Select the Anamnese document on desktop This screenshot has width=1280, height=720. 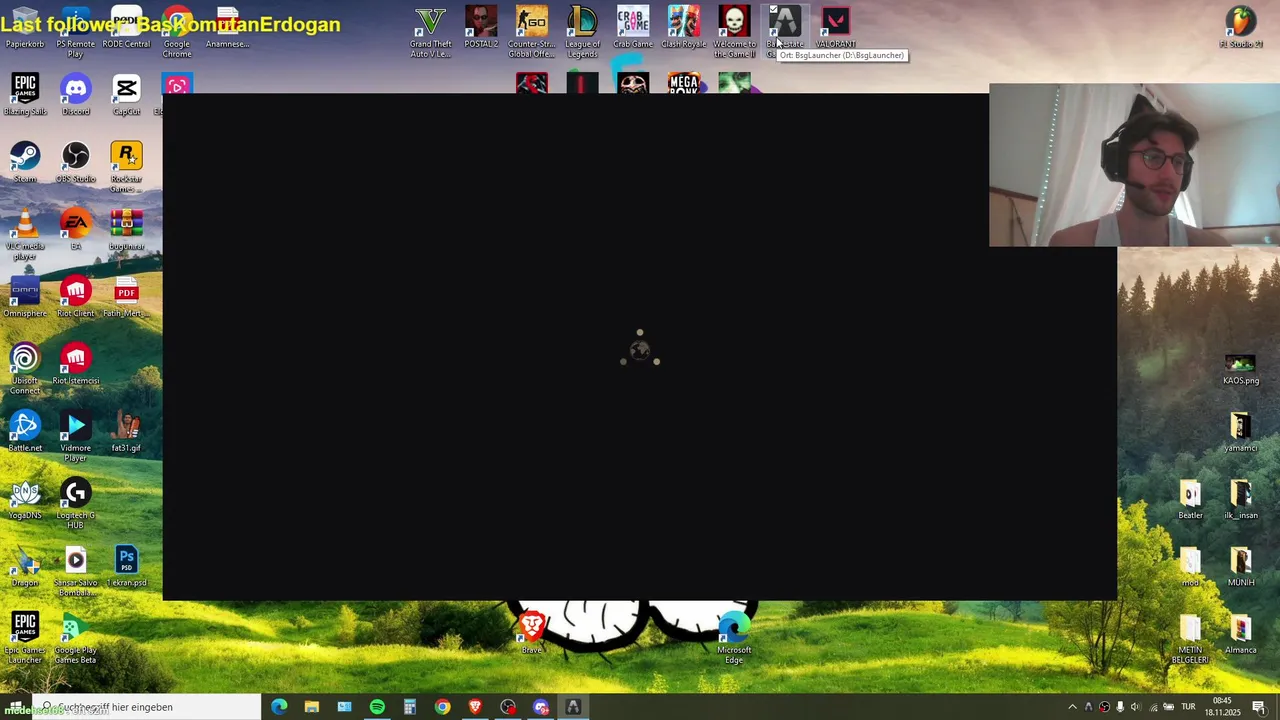click(227, 27)
